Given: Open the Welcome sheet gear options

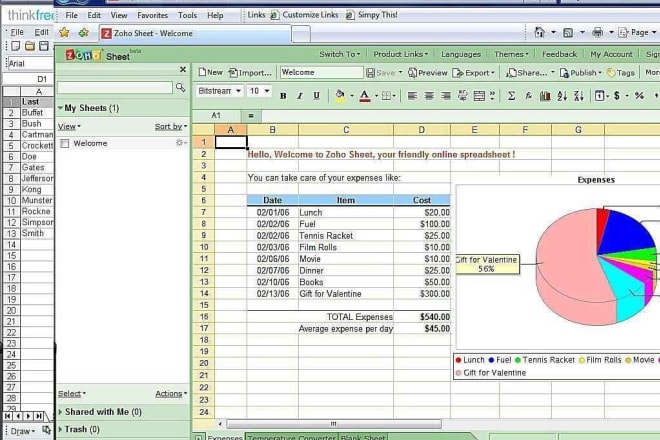Looking at the screenshot, I should [x=180, y=143].
